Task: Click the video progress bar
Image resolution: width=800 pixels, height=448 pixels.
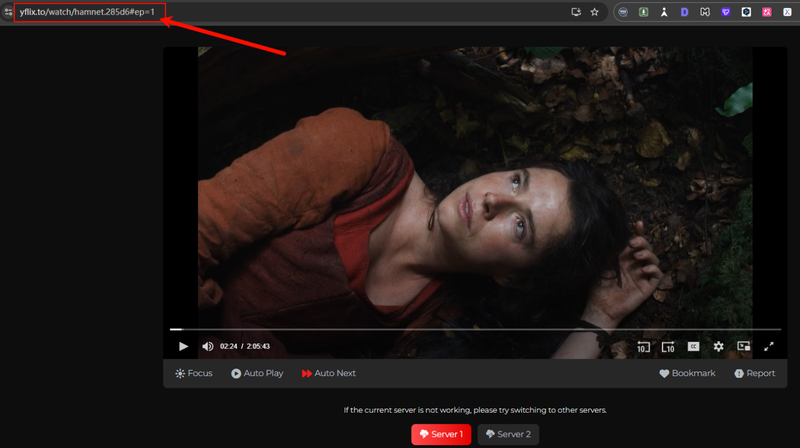Action: [475, 330]
